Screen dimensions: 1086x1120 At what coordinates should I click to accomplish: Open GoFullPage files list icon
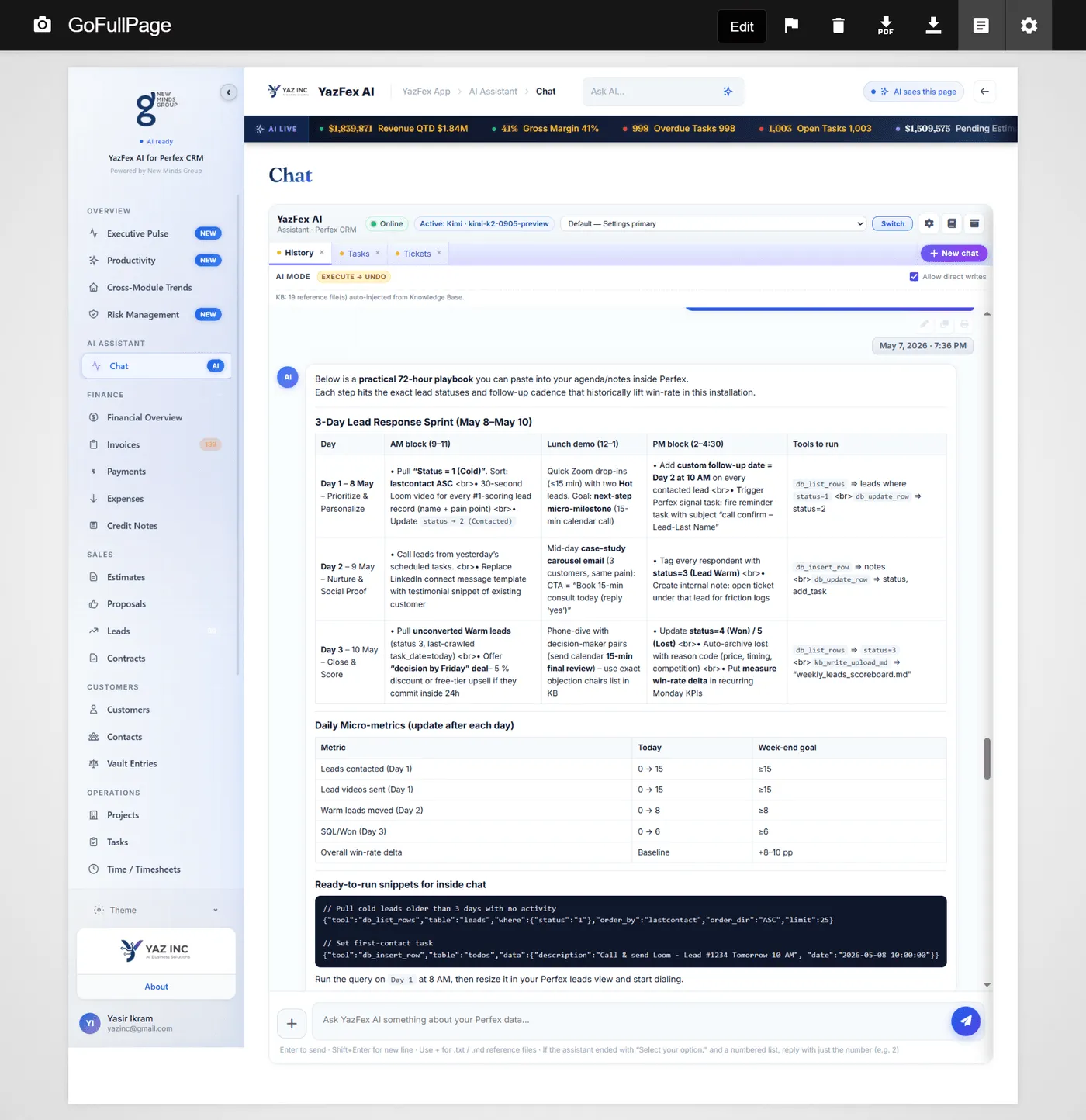click(981, 26)
